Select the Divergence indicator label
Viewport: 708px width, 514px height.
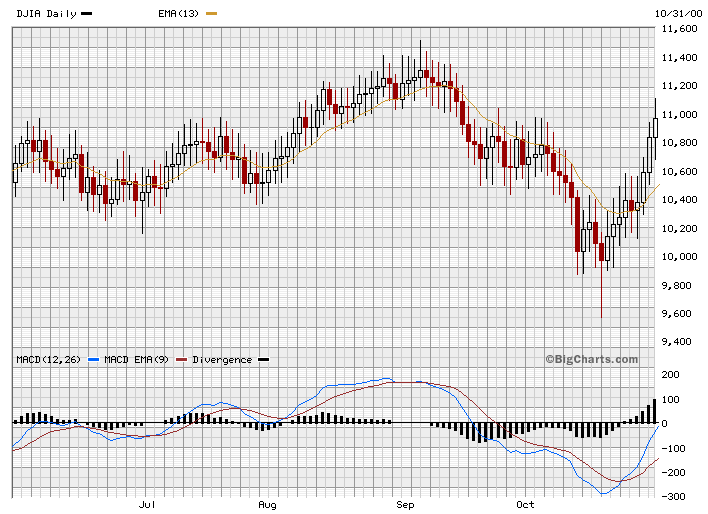click(x=222, y=359)
